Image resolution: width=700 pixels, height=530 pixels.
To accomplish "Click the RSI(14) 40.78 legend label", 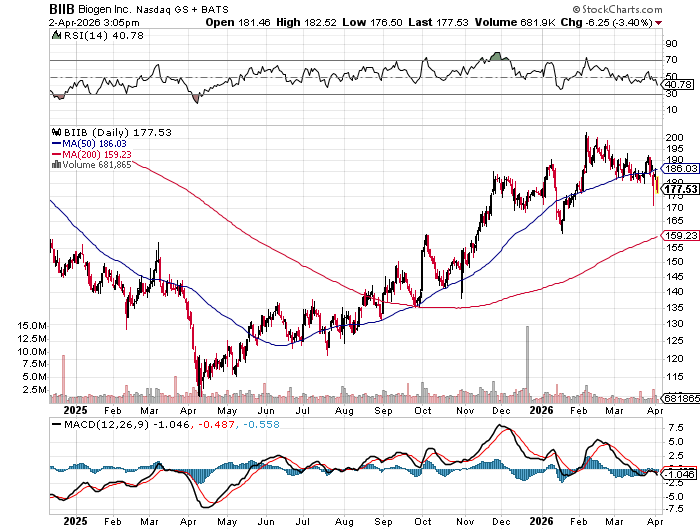I will point(104,36).
